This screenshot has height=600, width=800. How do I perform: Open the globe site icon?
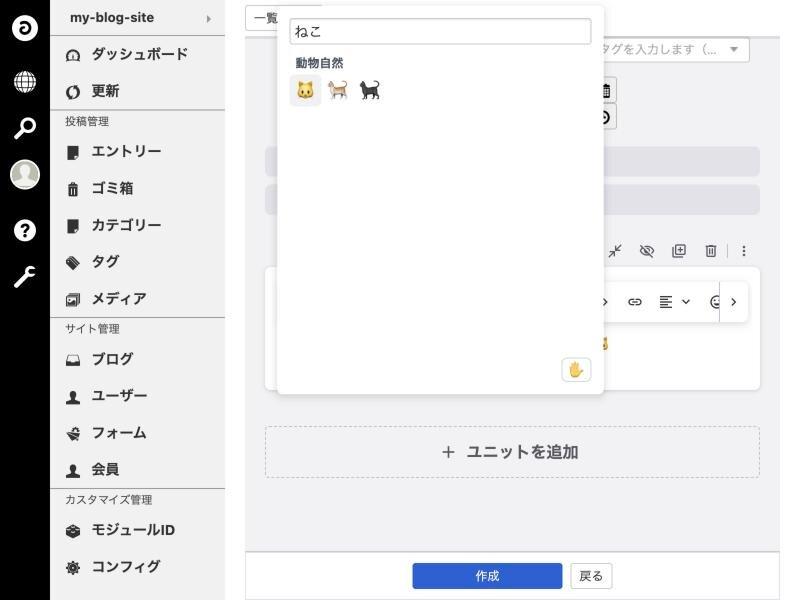point(24,82)
